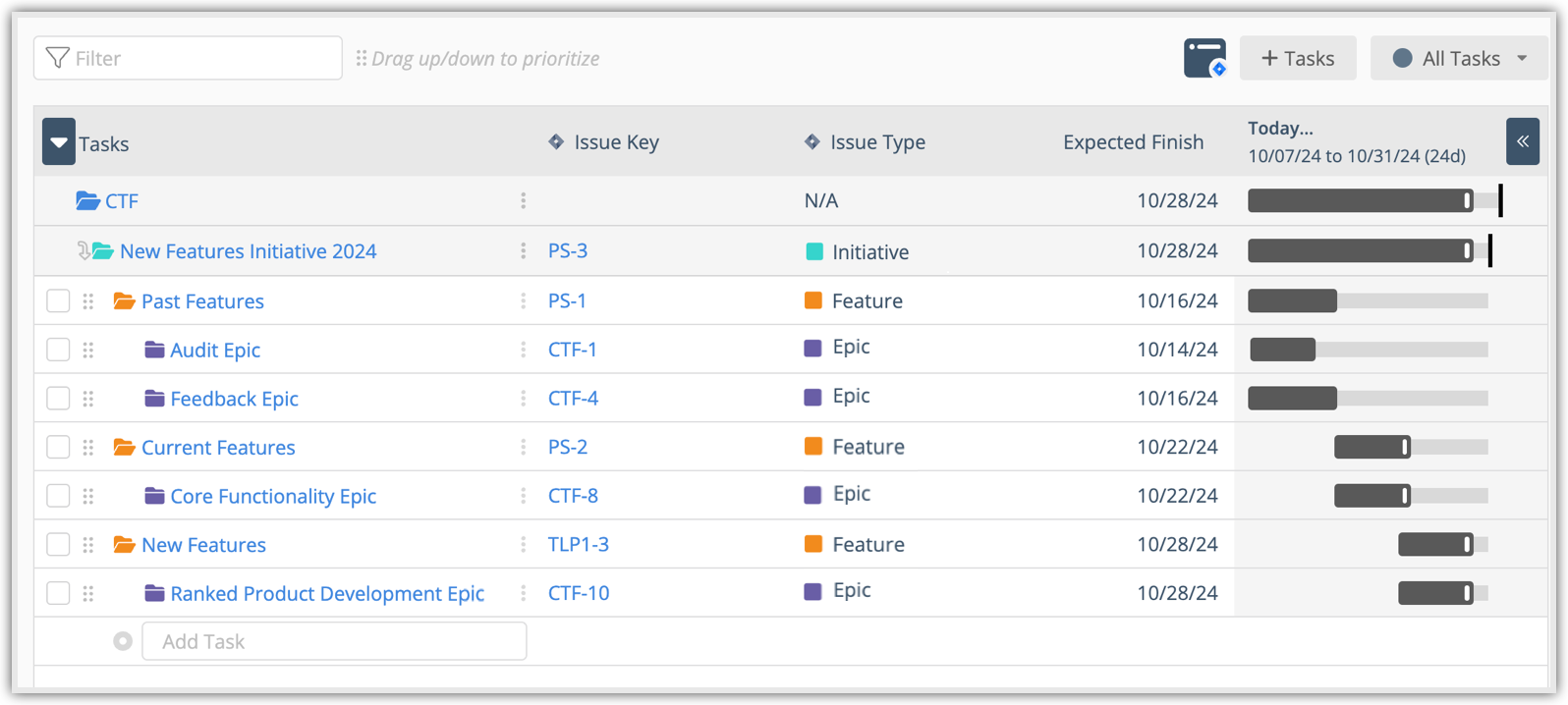
Task: Open the three-dot menu for Ranked Product Development Epic
Action: pyautogui.click(x=523, y=593)
